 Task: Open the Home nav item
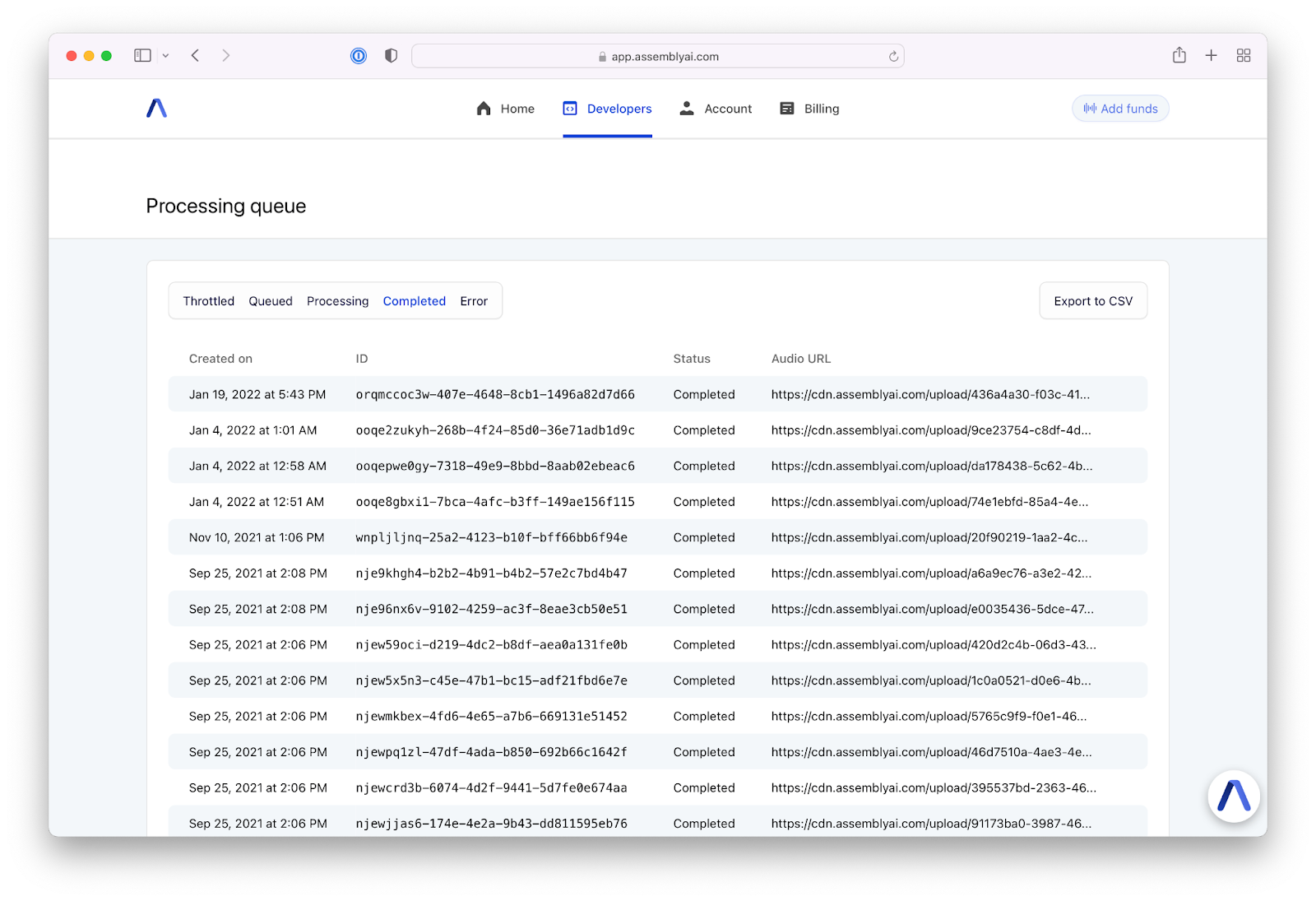(506, 109)
